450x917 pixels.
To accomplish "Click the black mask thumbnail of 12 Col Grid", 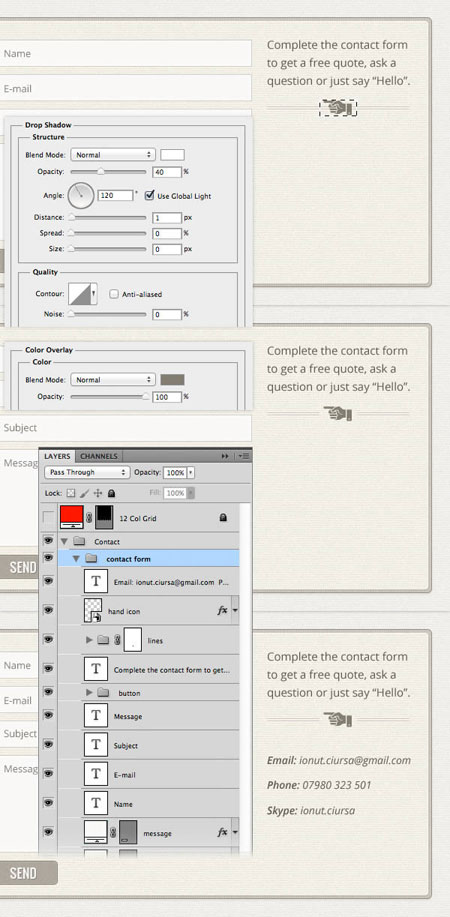I will click(x=104, y=518).
